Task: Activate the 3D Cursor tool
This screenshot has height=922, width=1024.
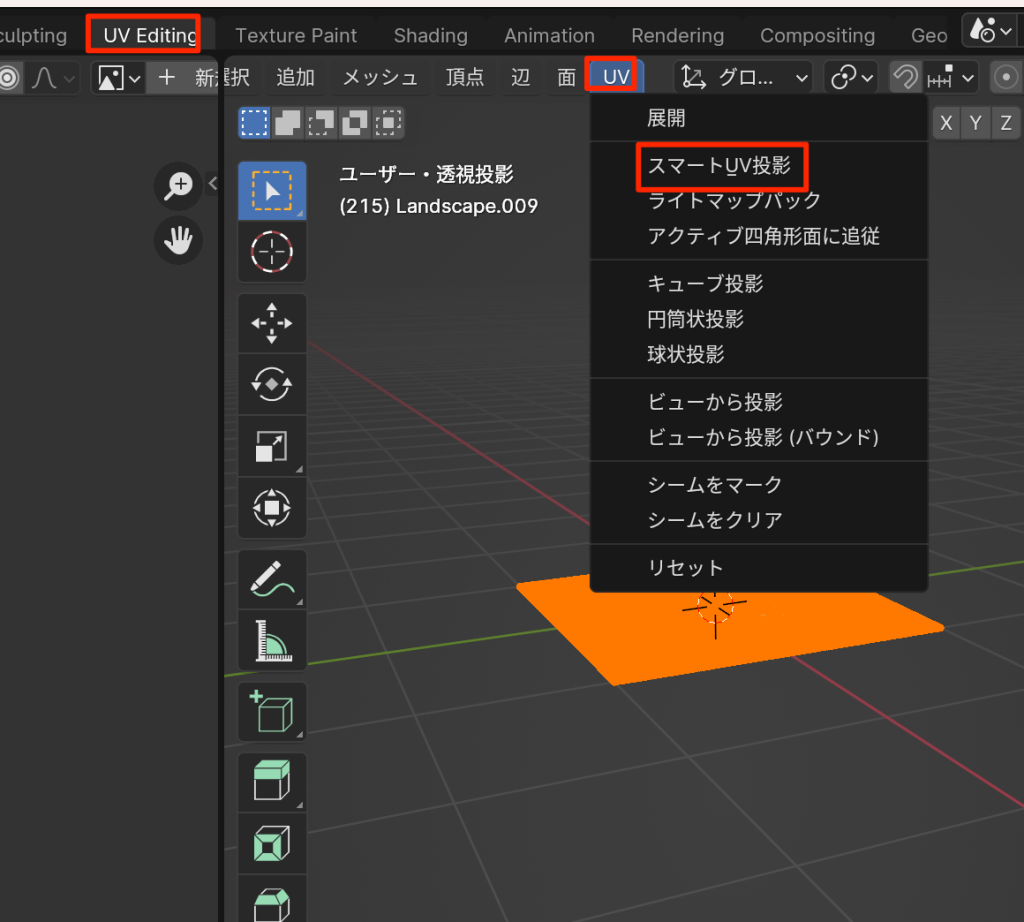Action: tap(271, 252)
